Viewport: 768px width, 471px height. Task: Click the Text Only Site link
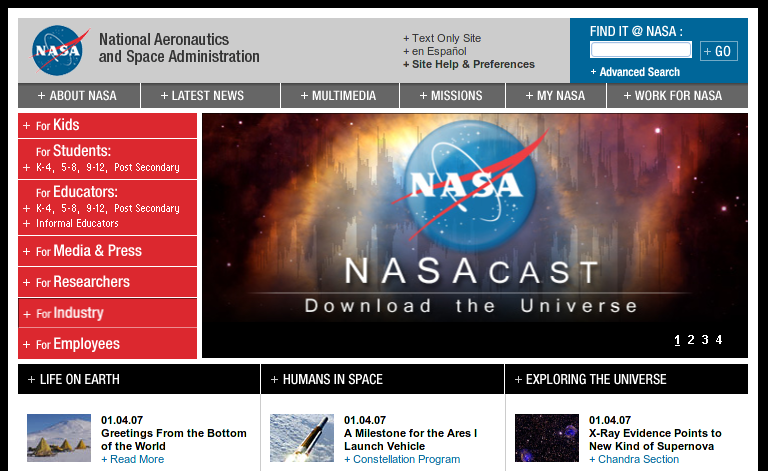(442, 38)
